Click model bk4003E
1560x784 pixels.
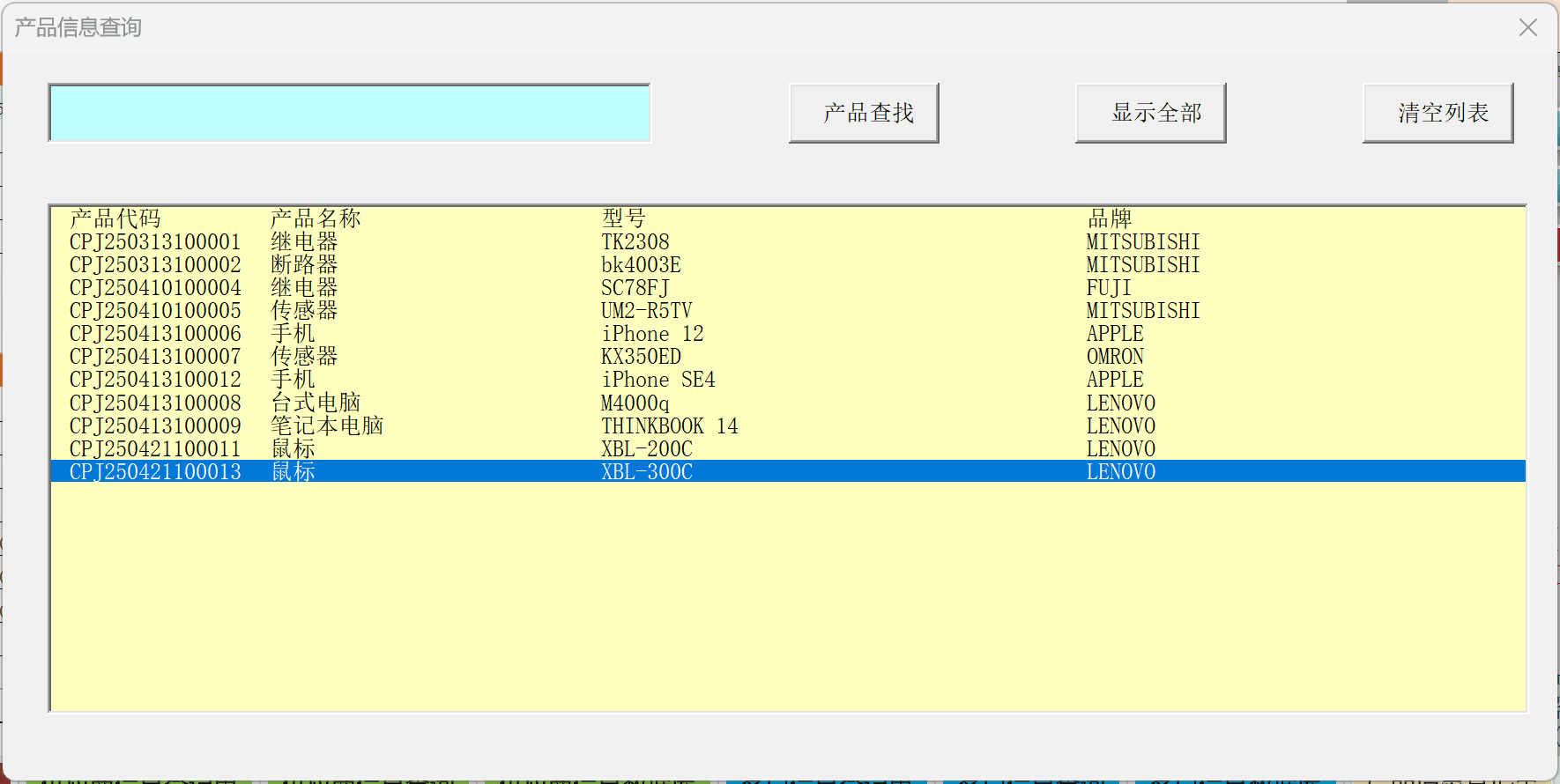642,265
